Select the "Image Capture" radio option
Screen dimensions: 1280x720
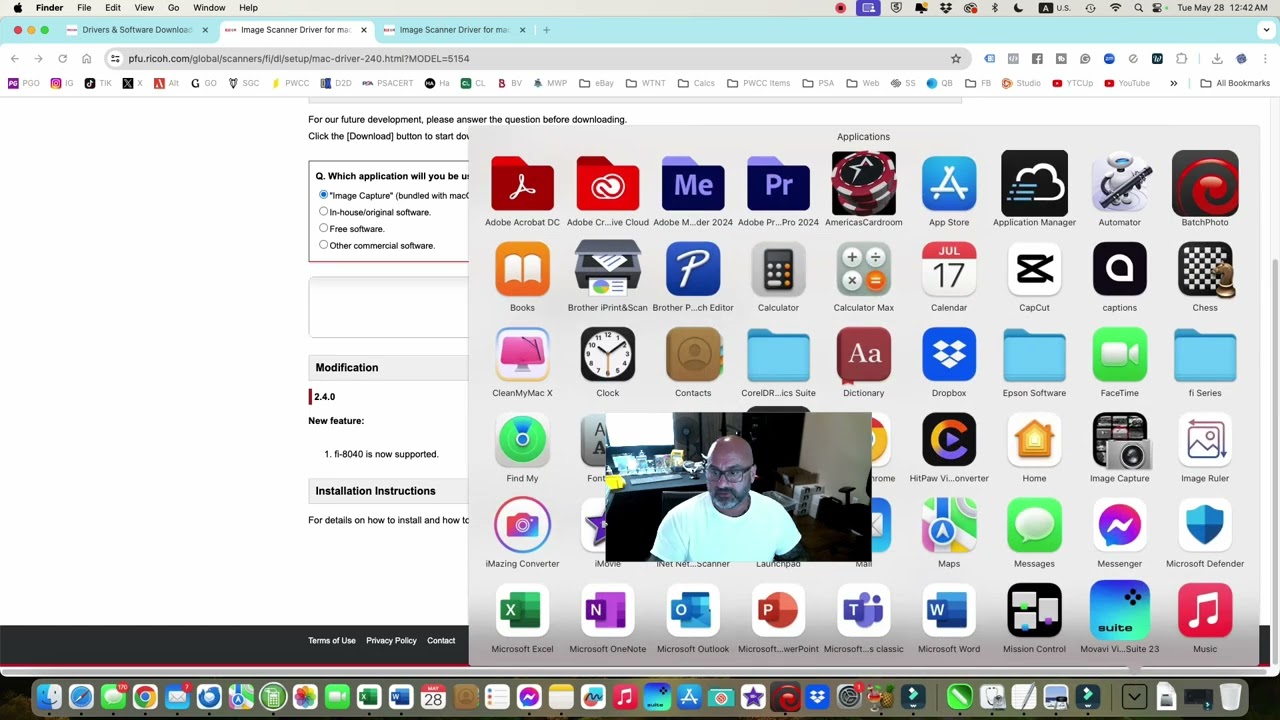[x=323, y=195]
